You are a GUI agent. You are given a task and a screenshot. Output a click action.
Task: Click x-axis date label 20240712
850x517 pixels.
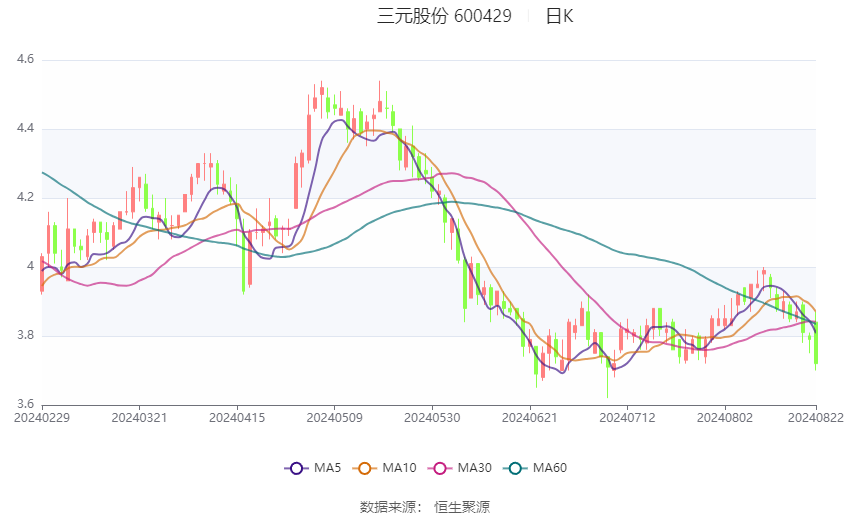tap(627, 418)
